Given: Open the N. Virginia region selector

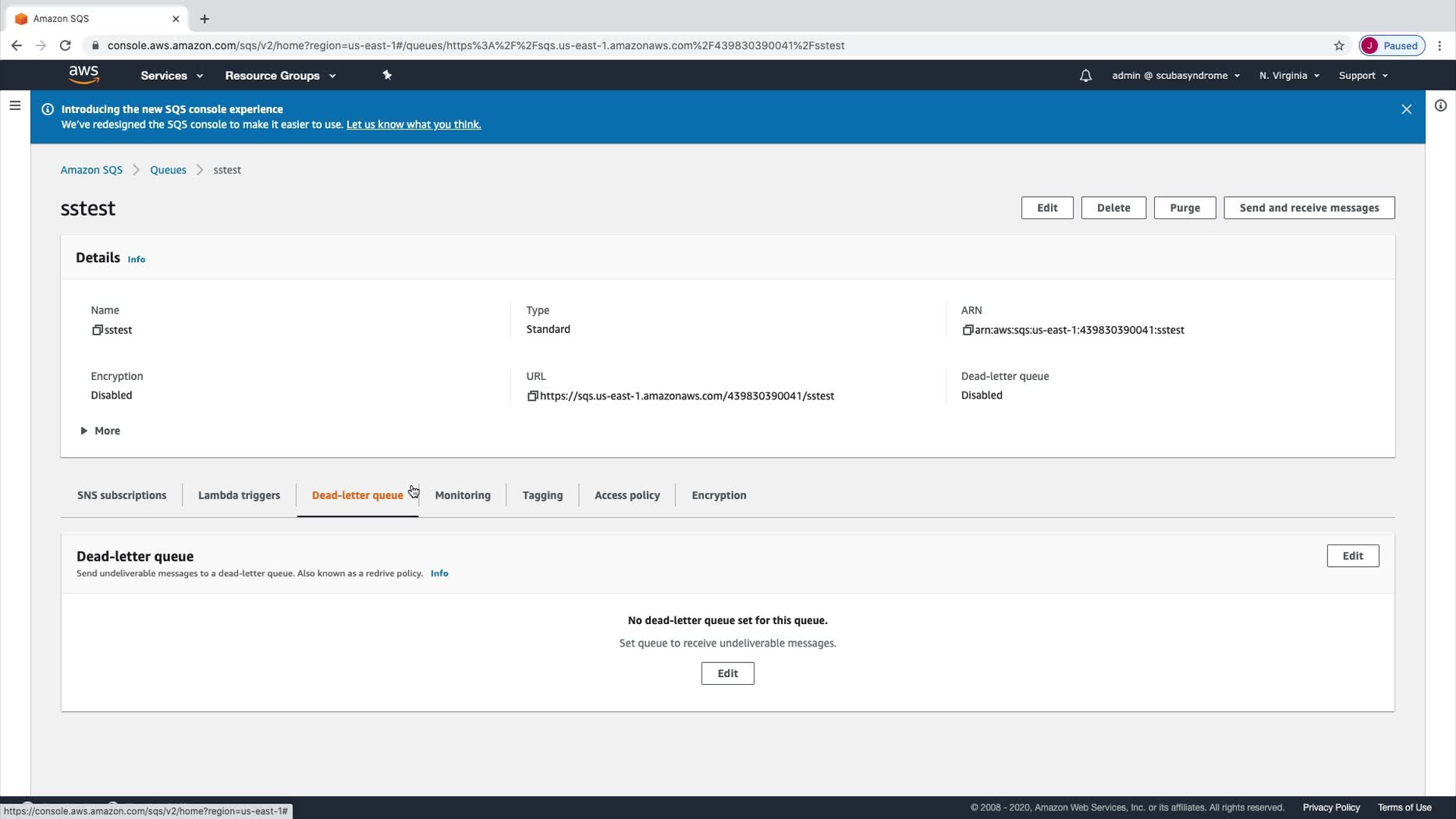Looking at the screenshot, I should click(1289, 76).
